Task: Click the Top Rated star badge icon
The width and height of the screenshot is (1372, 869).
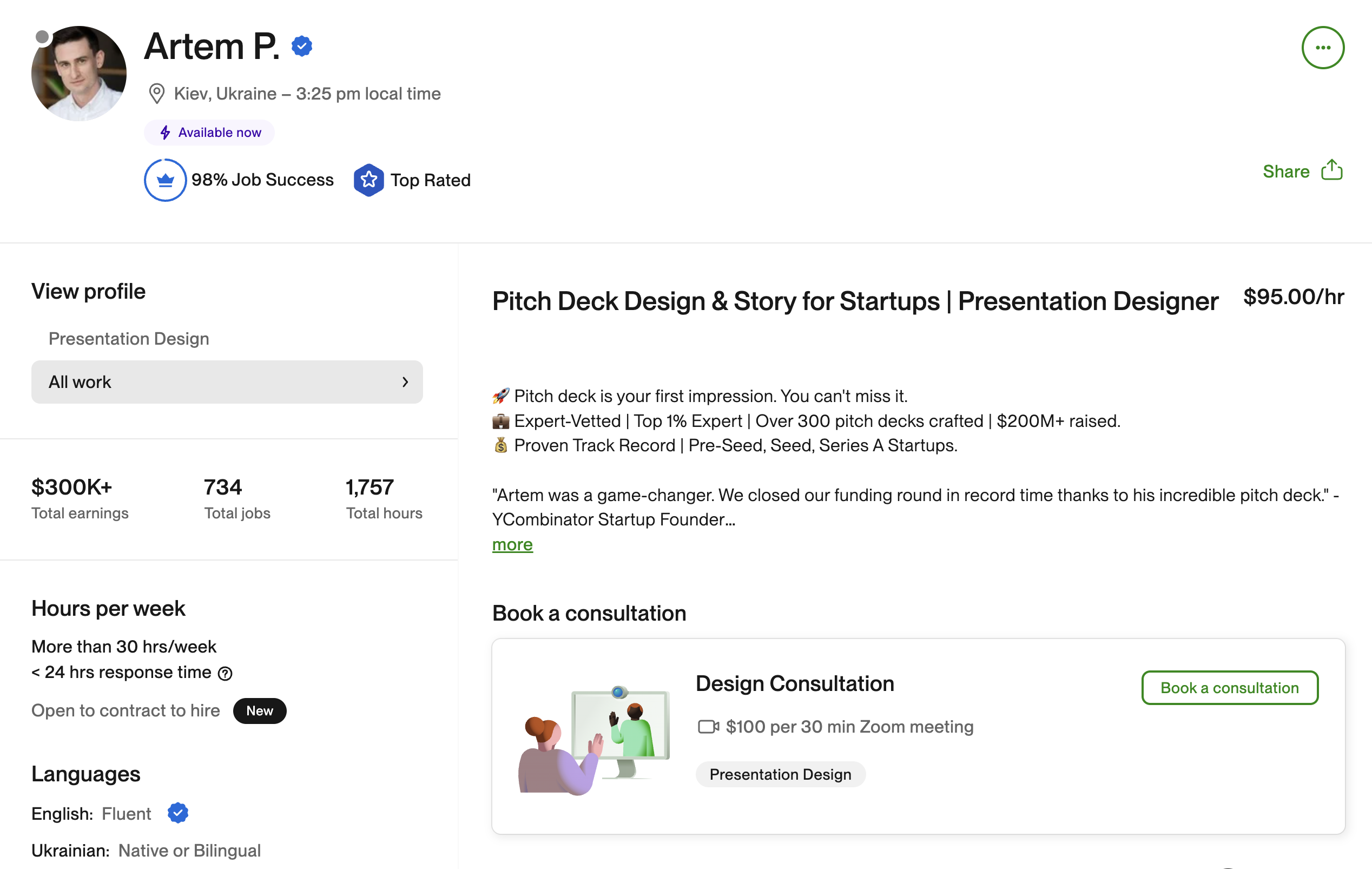Action: 368,180
